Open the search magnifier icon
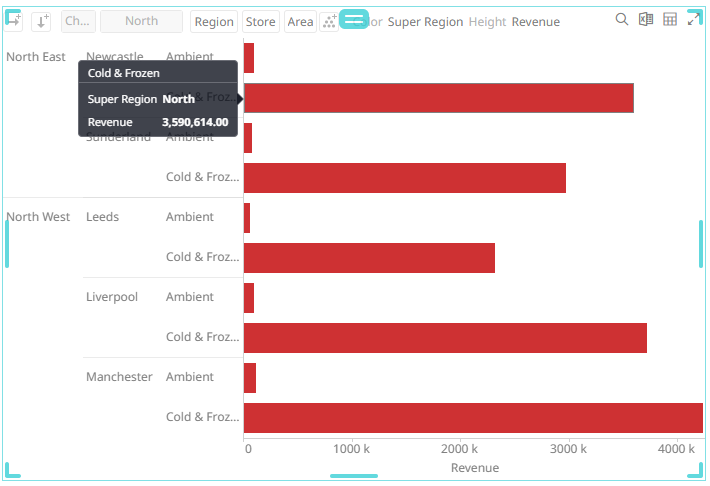This screenshot has width=710, height=486. (622, 19)
